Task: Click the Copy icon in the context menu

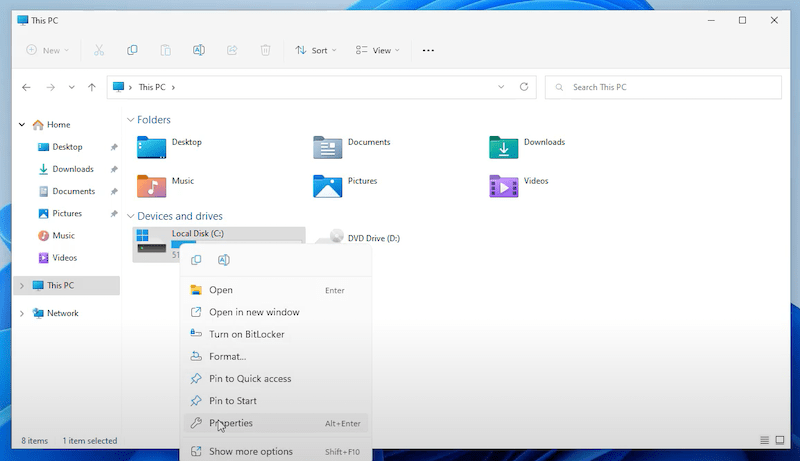Action: 197,260
